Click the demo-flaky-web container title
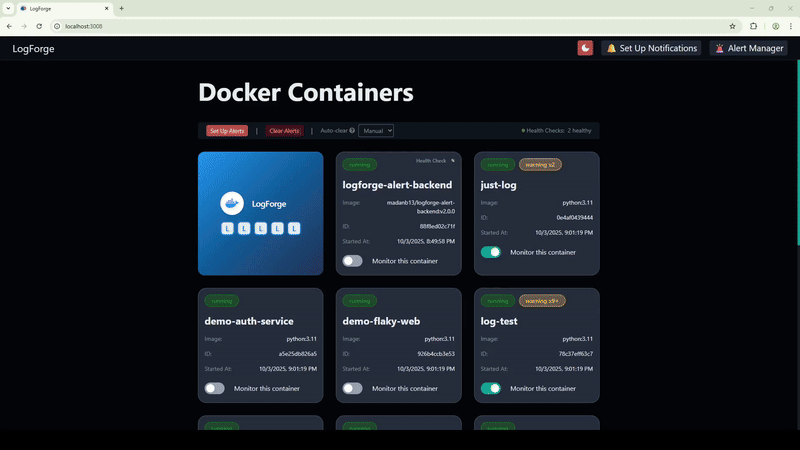This screenshot has height=450, width=800. [x=381, y=321]
